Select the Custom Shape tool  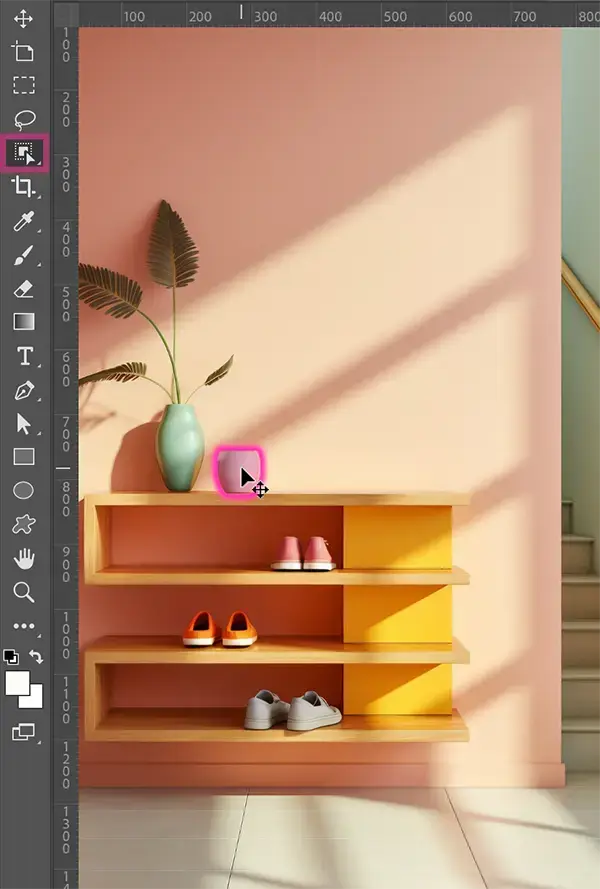pos(24,524)
